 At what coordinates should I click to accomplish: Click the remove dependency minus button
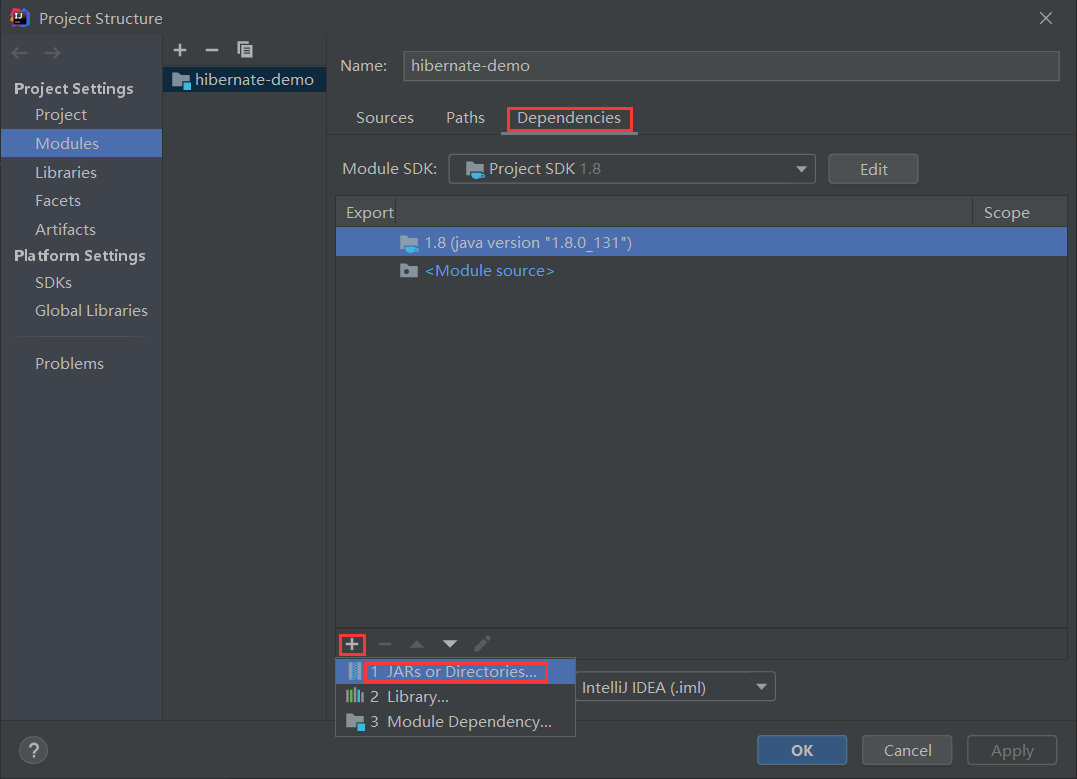(x=385, y=644)
